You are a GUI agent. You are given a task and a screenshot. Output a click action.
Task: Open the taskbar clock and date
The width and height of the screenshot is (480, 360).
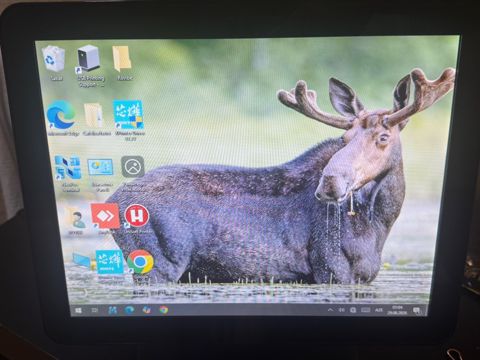[397, 311]
